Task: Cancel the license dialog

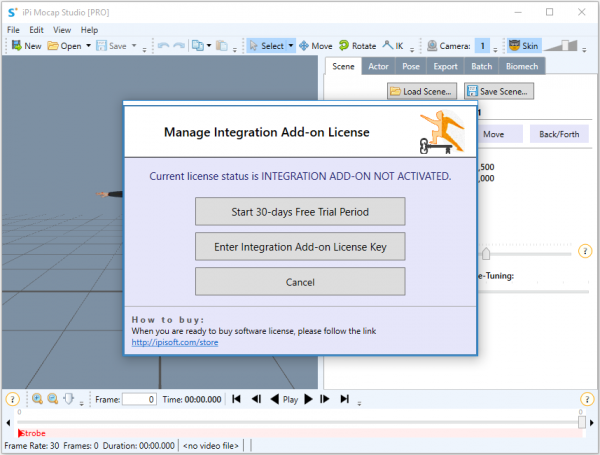Action: (300, 282)
